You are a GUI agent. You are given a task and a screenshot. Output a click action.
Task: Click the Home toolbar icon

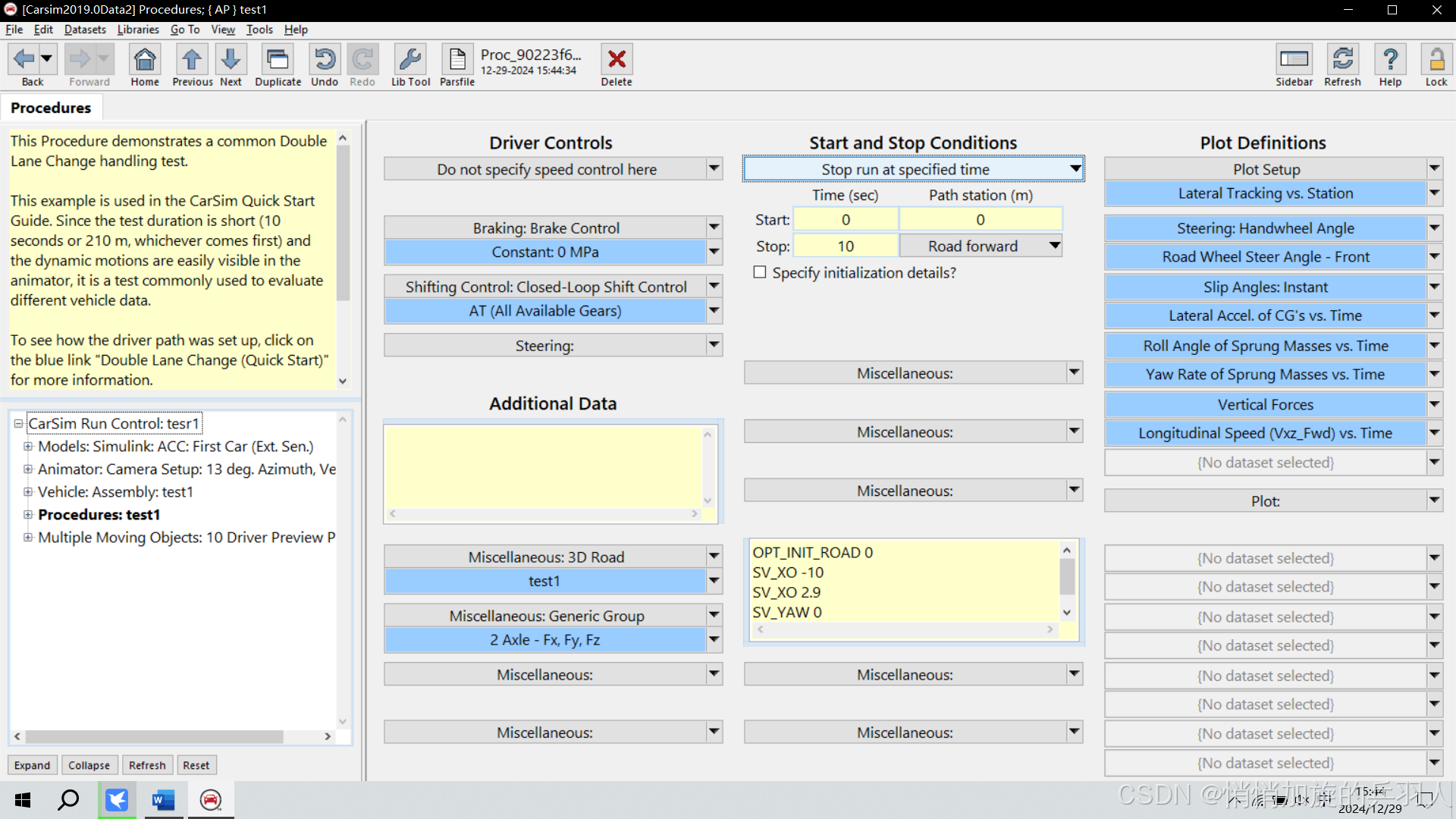click(x=144, y=59)
